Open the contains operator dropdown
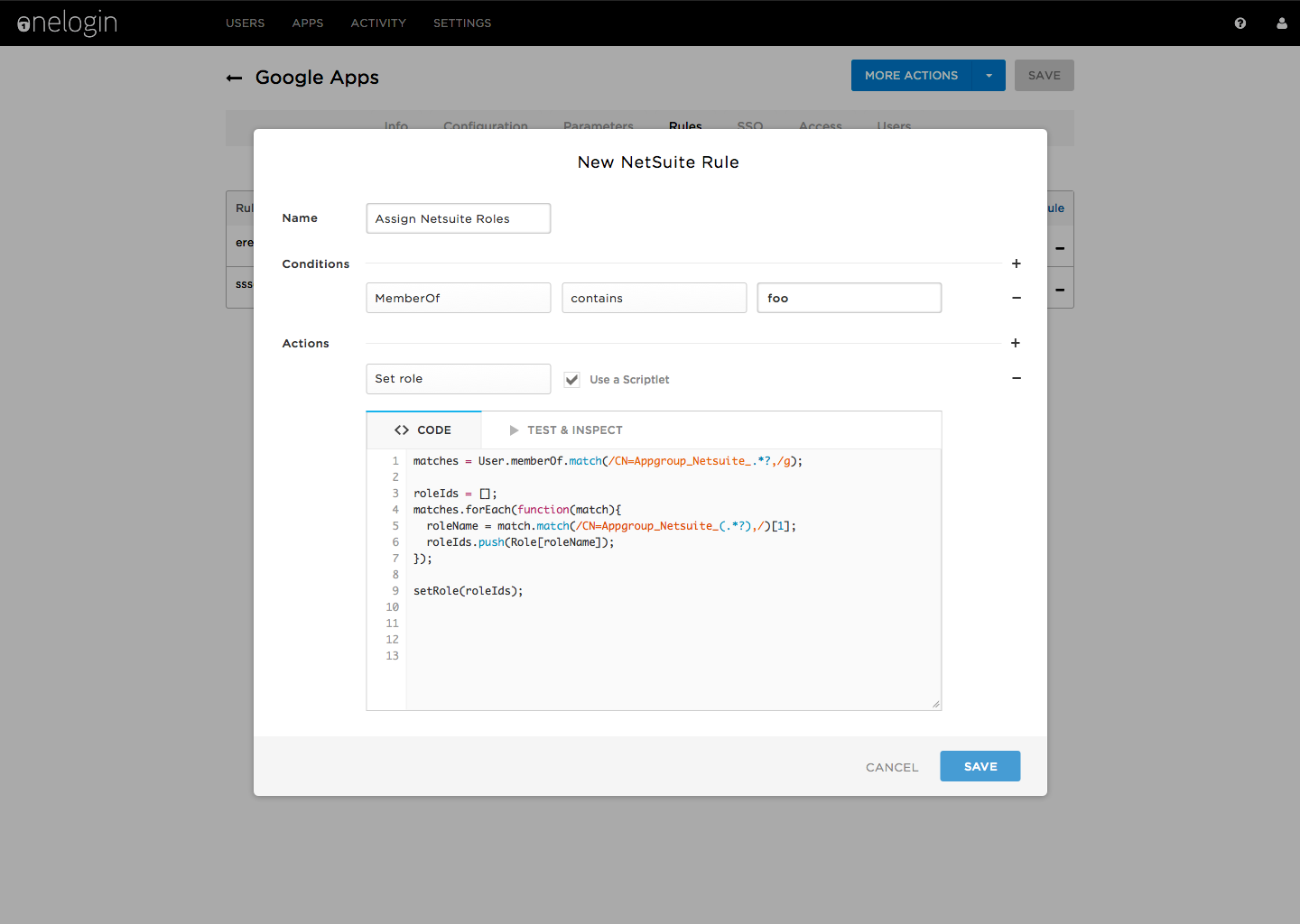Image resolution: width=1300 pixels, height=924 pixels. coord(655,298)
